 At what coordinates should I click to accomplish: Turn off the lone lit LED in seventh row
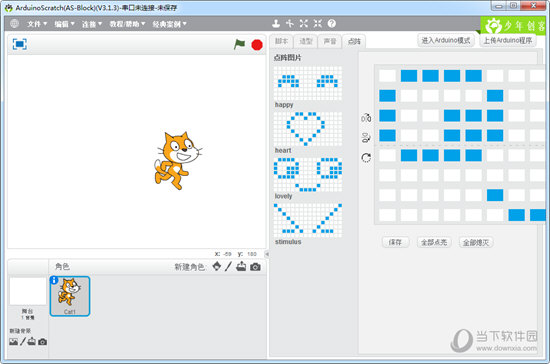coord(495,195)
